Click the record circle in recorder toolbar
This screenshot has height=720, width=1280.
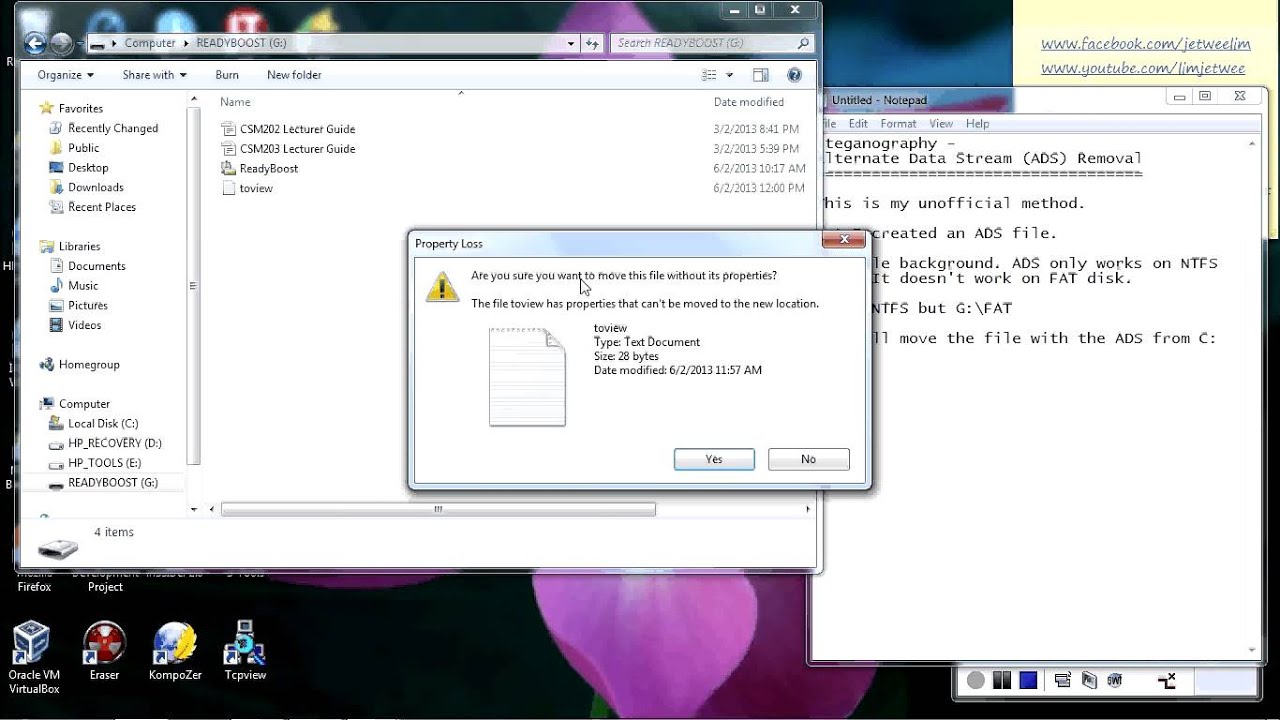pos(976,681)
